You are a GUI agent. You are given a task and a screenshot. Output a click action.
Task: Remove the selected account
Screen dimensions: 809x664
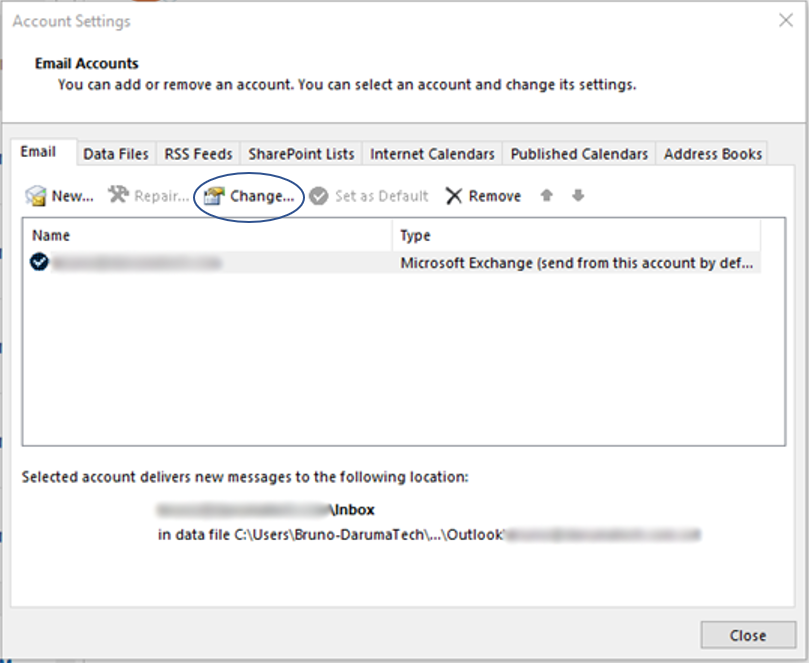pos(483,196)
